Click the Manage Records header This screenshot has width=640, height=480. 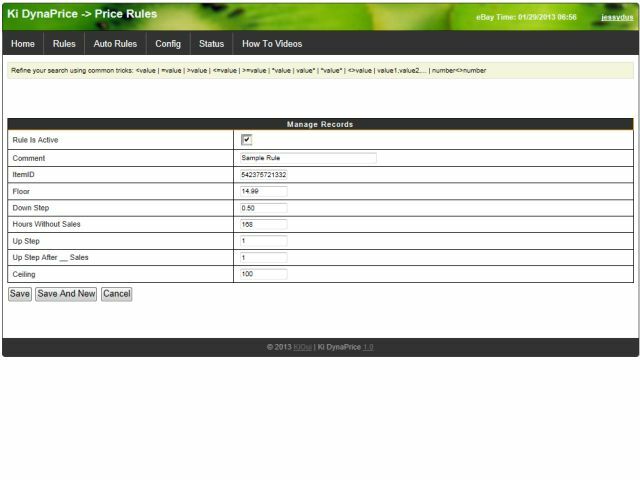coord(320,124)
